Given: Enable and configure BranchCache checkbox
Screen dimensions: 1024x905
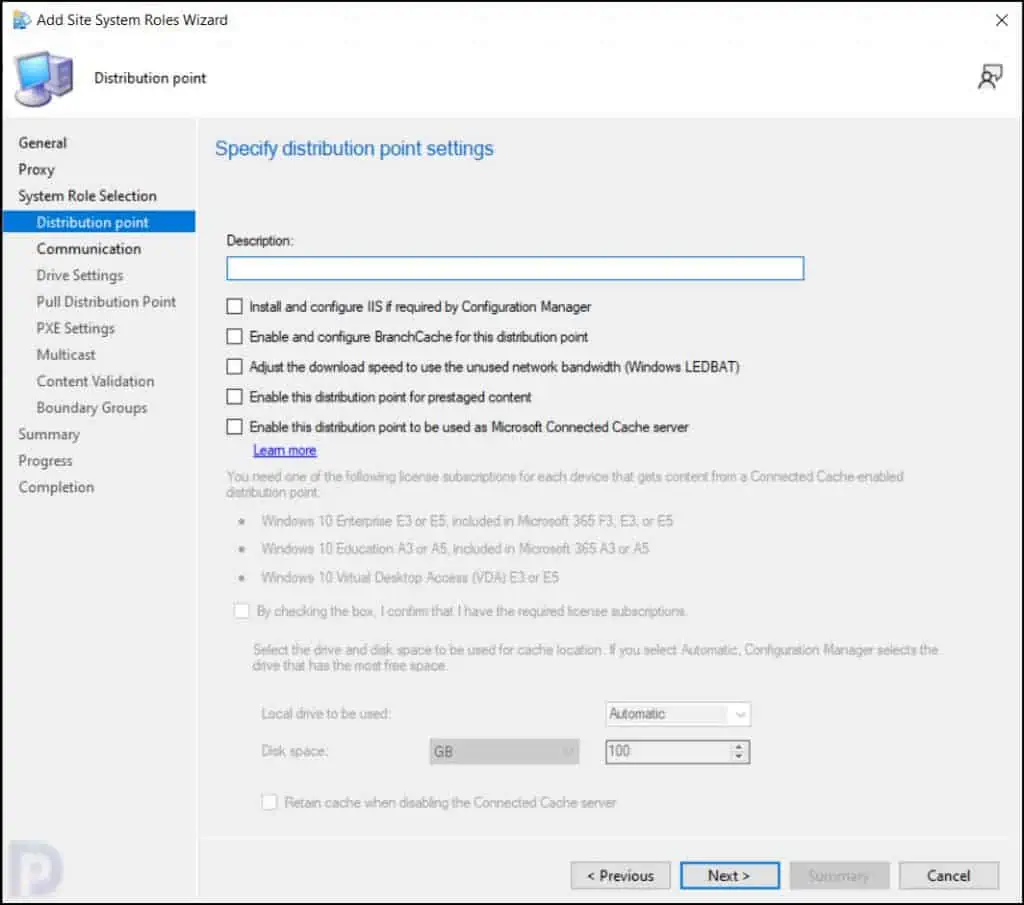Looking at the screenshot, I should tap(234, 336).
